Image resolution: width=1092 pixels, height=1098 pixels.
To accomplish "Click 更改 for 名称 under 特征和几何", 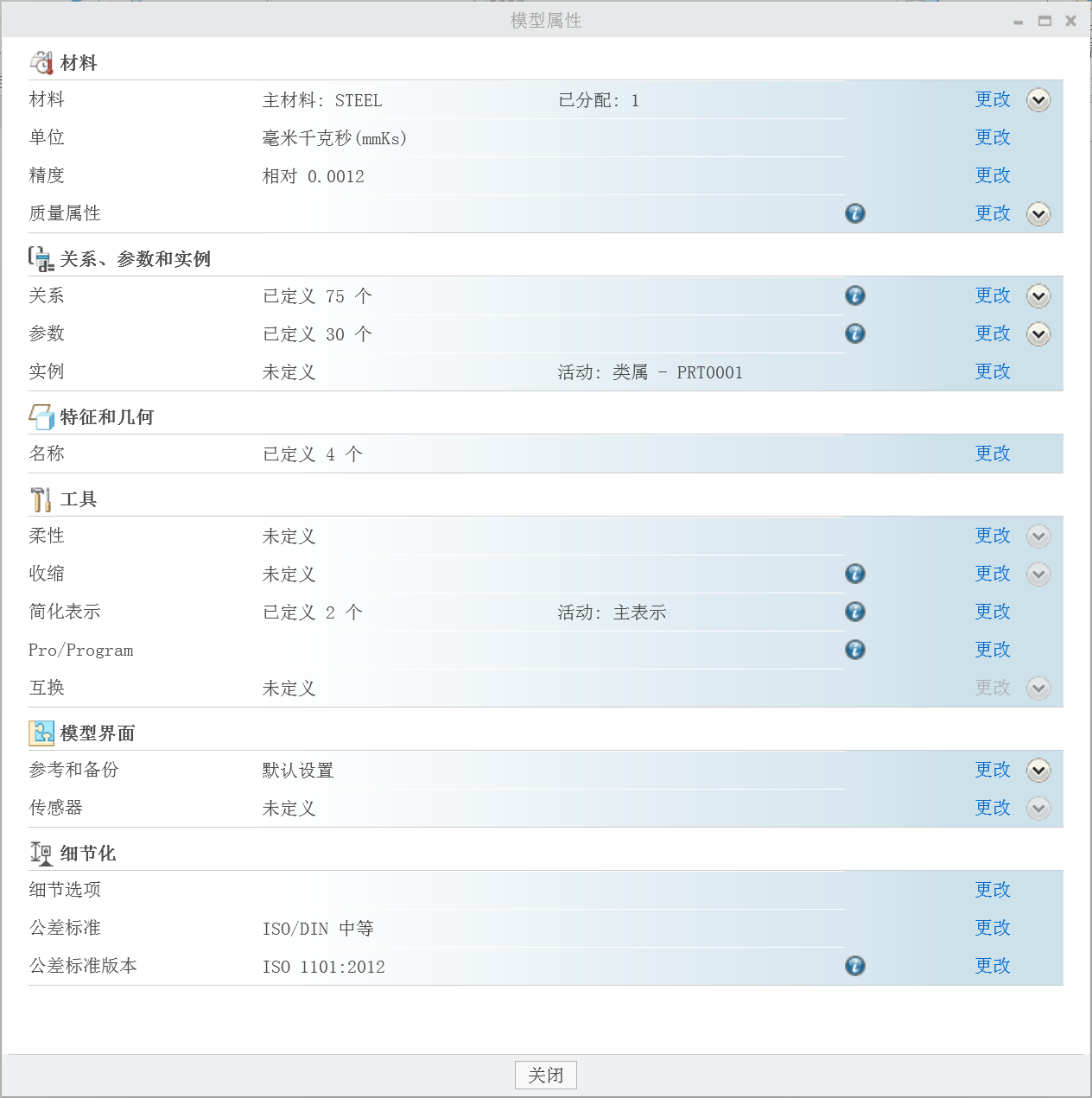I will (x=992, y=454).
